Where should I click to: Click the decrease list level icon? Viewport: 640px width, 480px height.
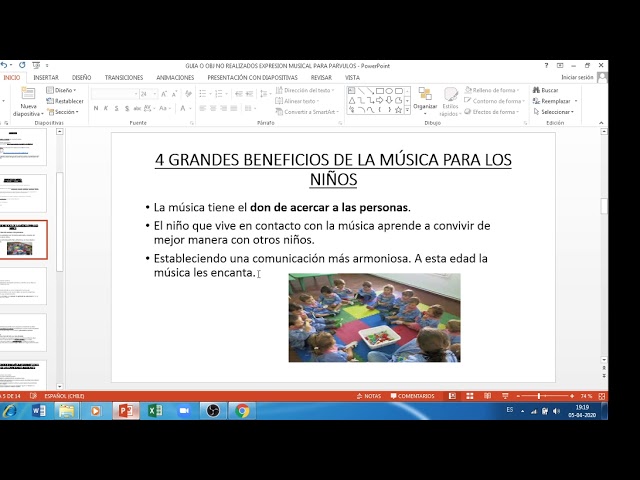(x=239, y=94)
